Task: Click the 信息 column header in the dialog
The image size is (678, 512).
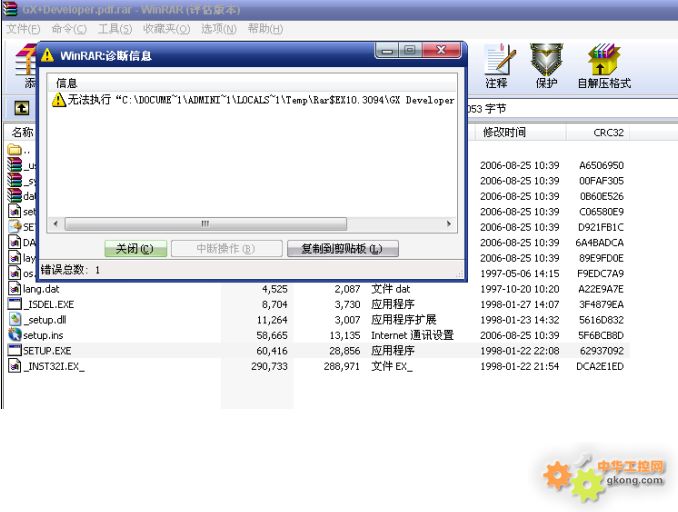Action: tap(252, 83)
